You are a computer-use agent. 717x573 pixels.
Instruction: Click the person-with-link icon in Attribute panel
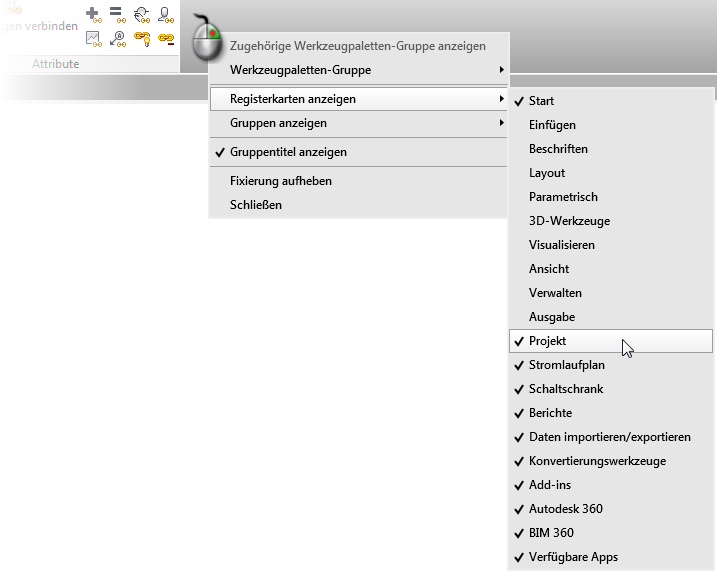pos(166,15)
